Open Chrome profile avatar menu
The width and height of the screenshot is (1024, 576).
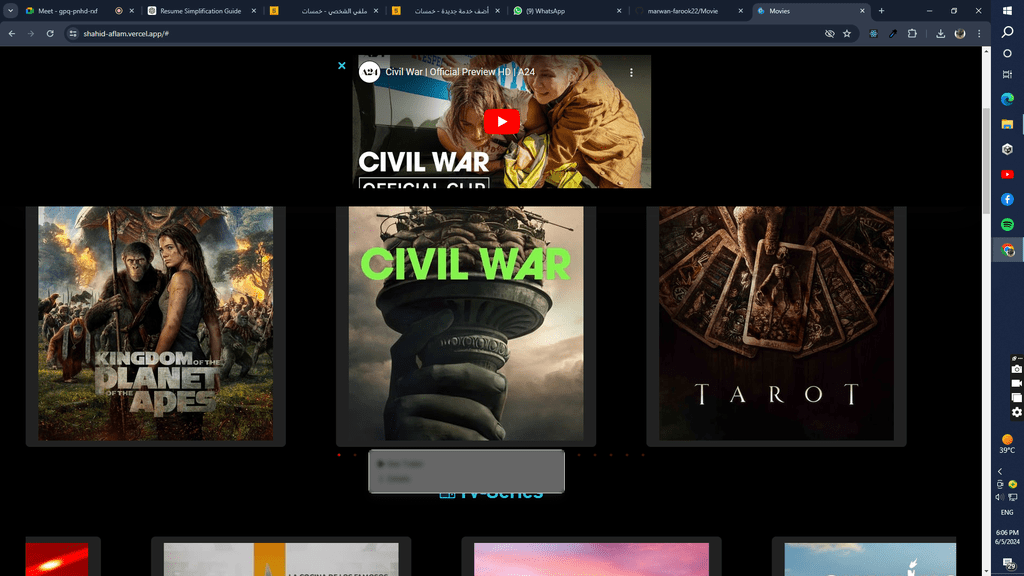click(960, 33)
